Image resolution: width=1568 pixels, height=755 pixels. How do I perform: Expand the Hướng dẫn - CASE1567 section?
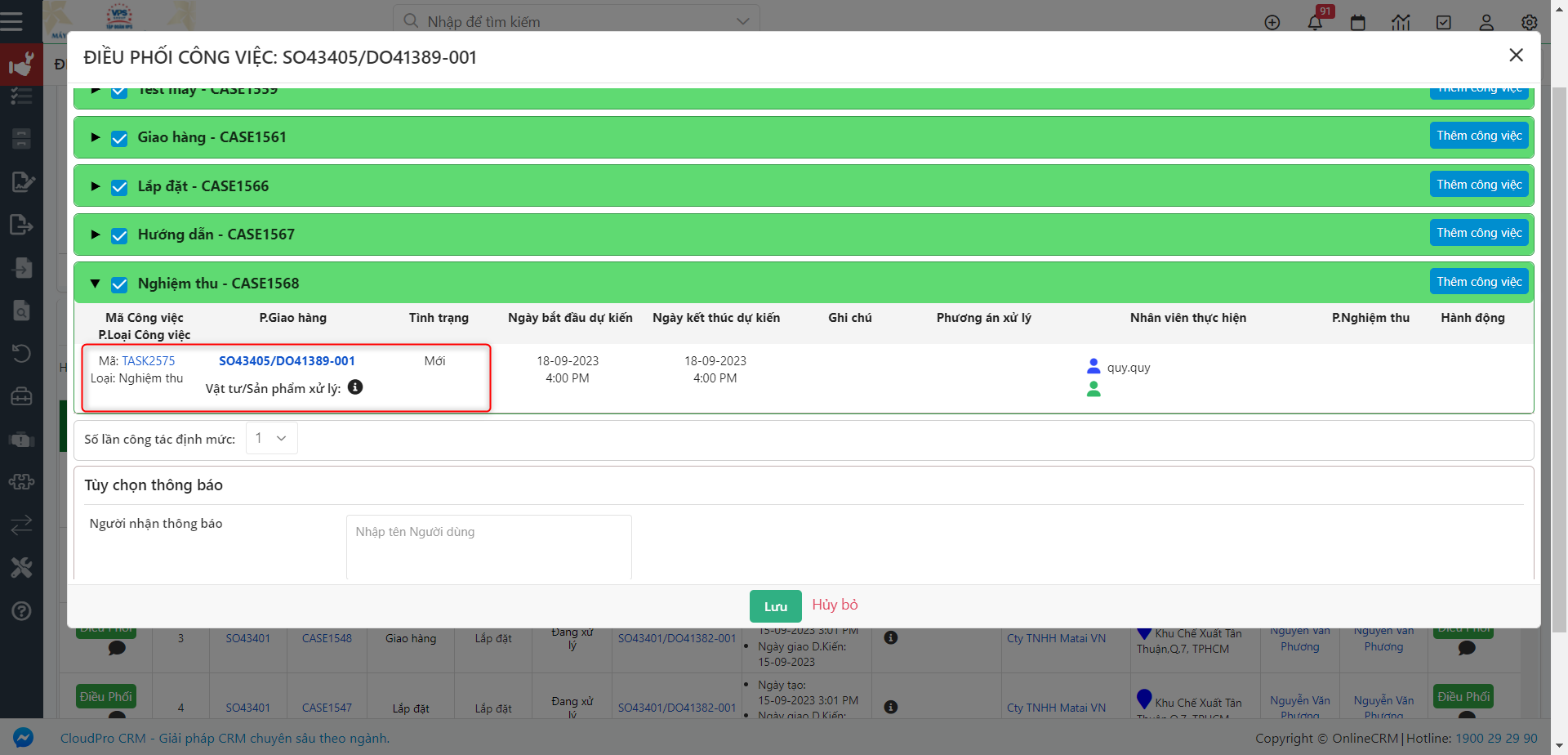pyautogui.click(x=96, y=235)
